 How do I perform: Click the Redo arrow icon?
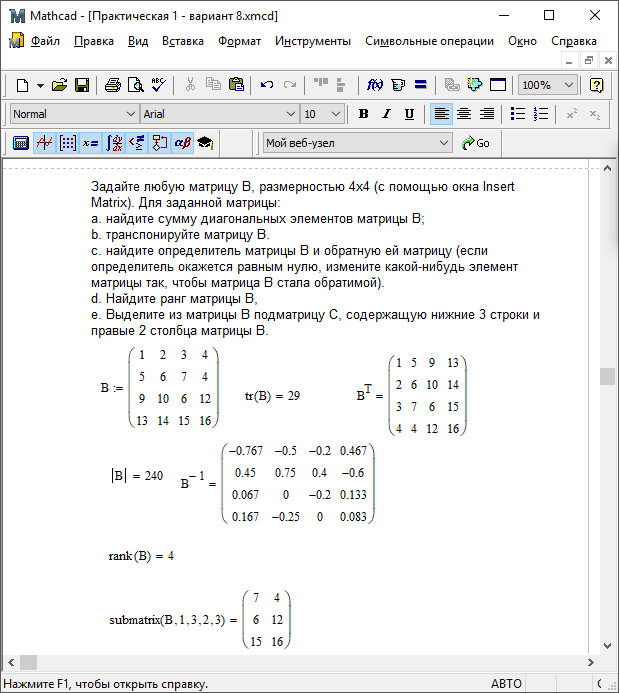pos(290,85)
